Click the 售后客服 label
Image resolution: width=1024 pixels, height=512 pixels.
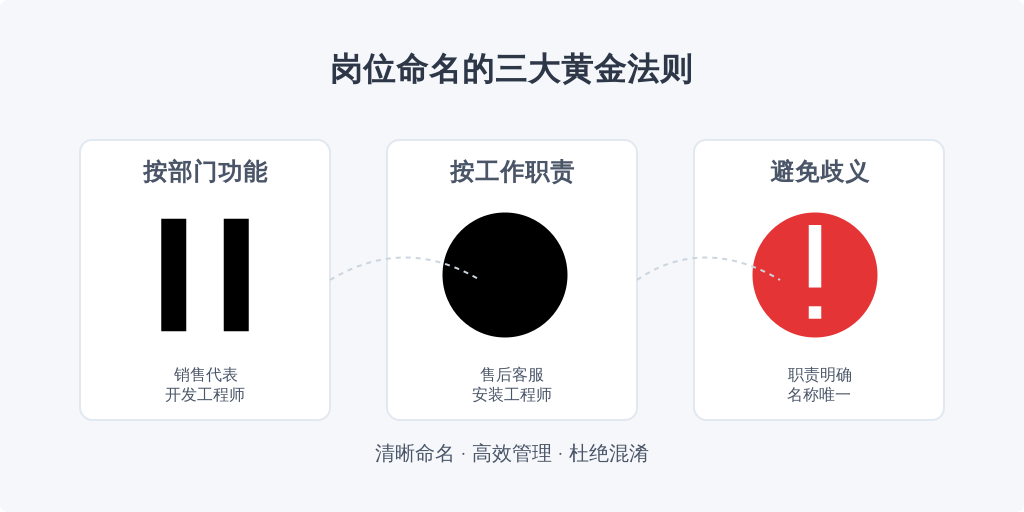[x=512, y=375]
